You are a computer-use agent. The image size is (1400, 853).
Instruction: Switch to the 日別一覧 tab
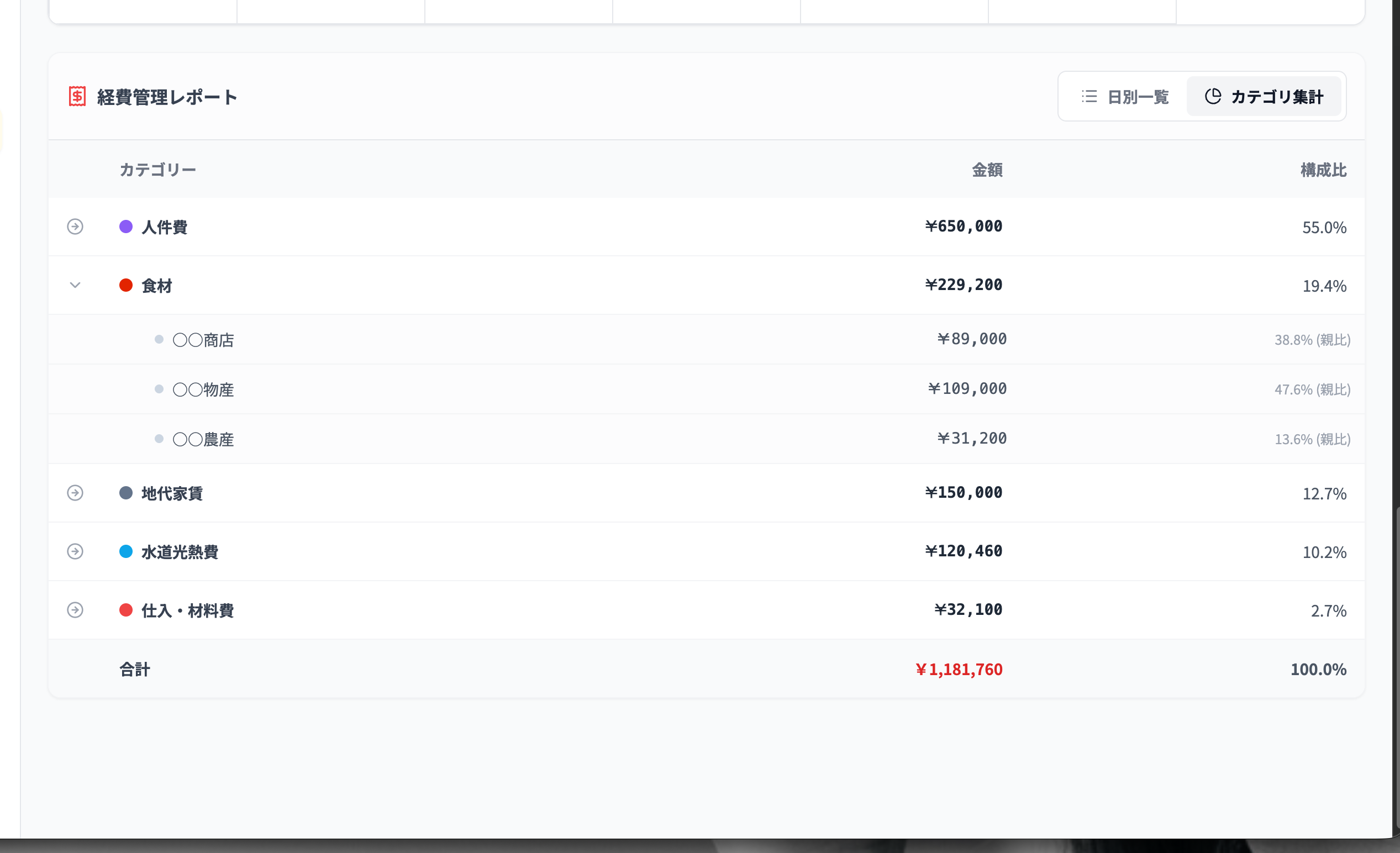pyautogui.click(x=1124, y=97)
